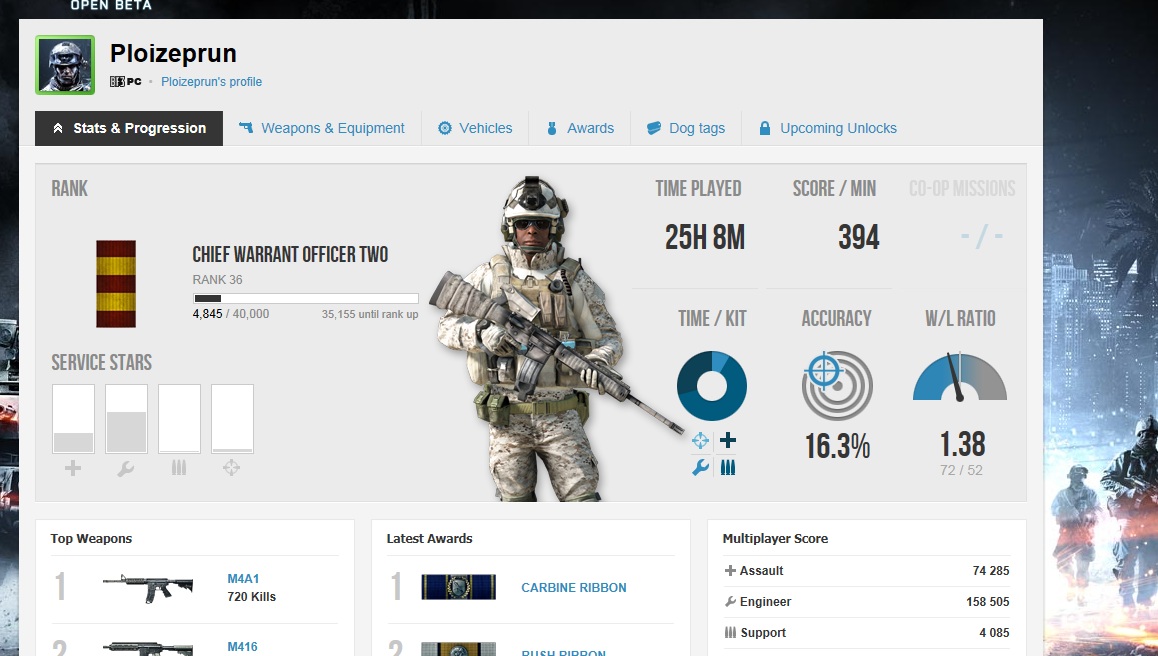Click the CO-OP MISSIONS label
The height and width of the screenshot is (656, 1158).
point(962,188)
